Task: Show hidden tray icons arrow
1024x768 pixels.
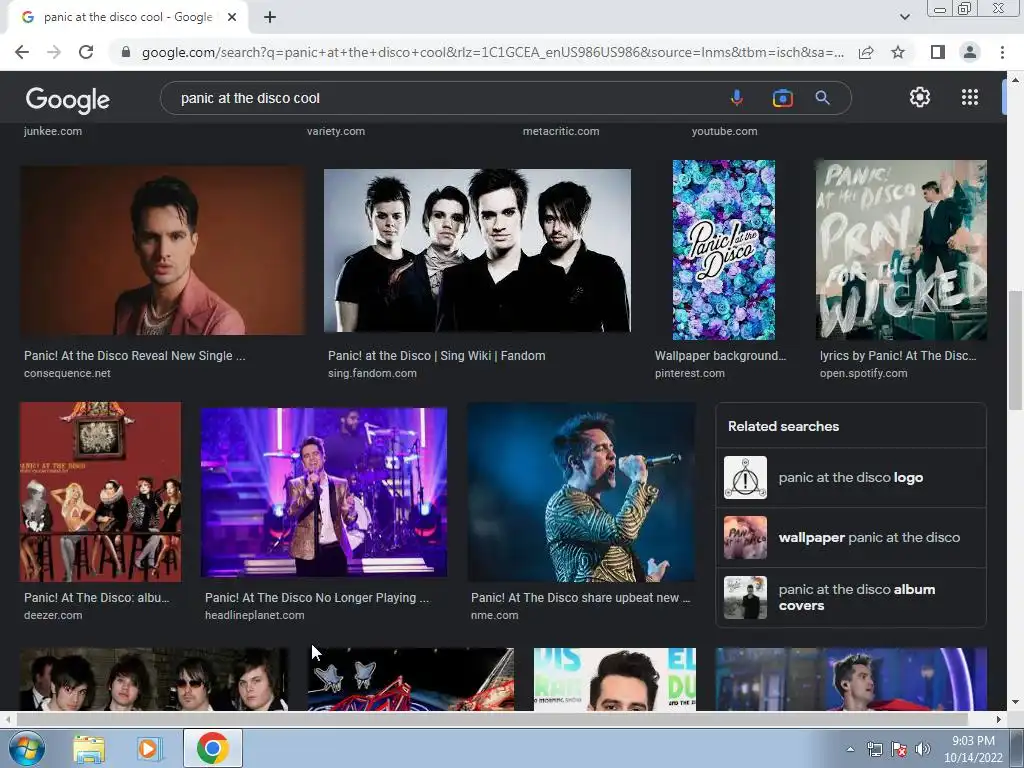Action: click(850, 749)
